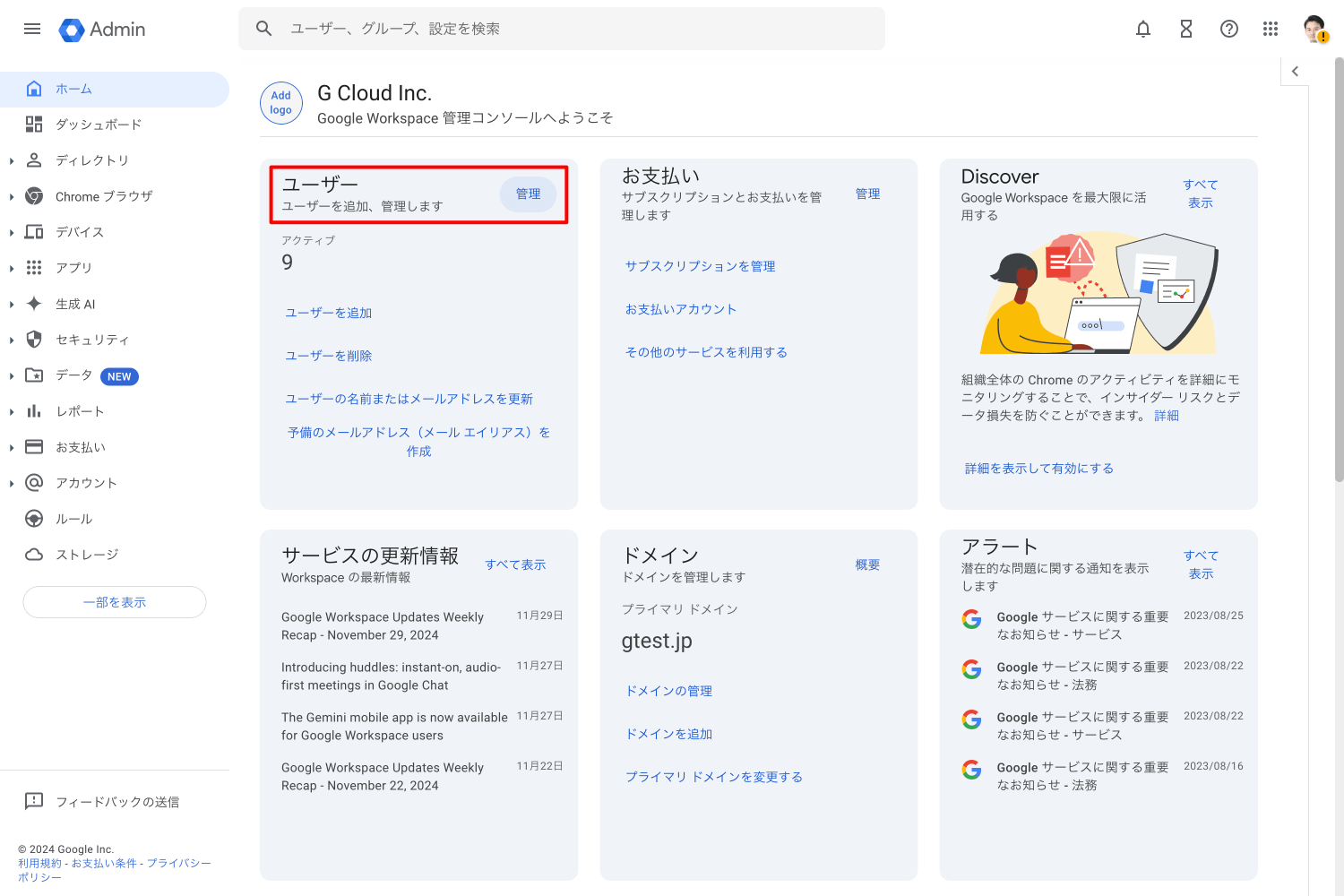Click the アプリ grid icon in sidebar
This screenshot has height=896, width=1344.
(x=34, y=268)
